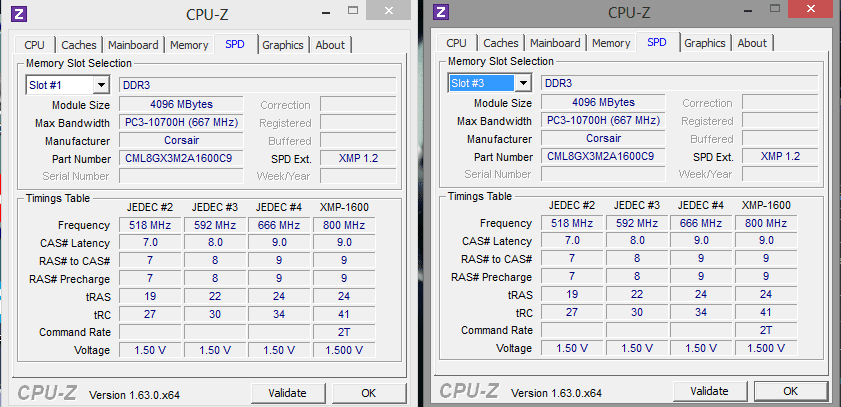Click 592 MHz frequency cell in left window
This screenshot has width=841, height=407.
[x=215, y=225]
